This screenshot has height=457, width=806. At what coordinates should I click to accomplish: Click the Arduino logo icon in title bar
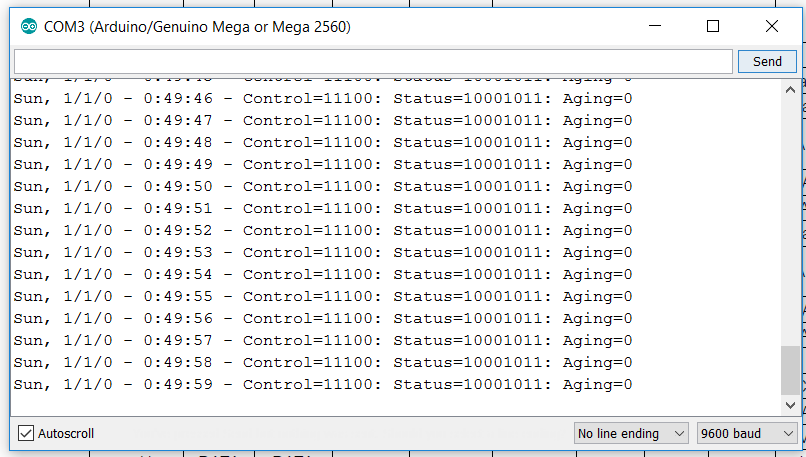coord(29,26)
